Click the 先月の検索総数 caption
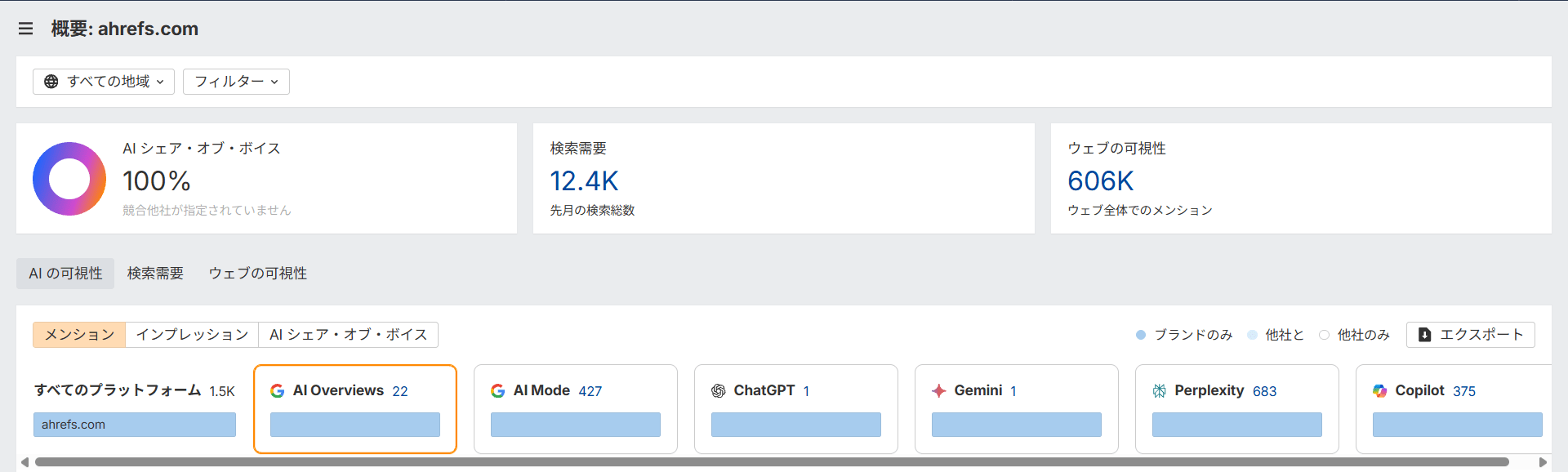The height and width of the screenshot is (472, 1568). tap(592, 210)
